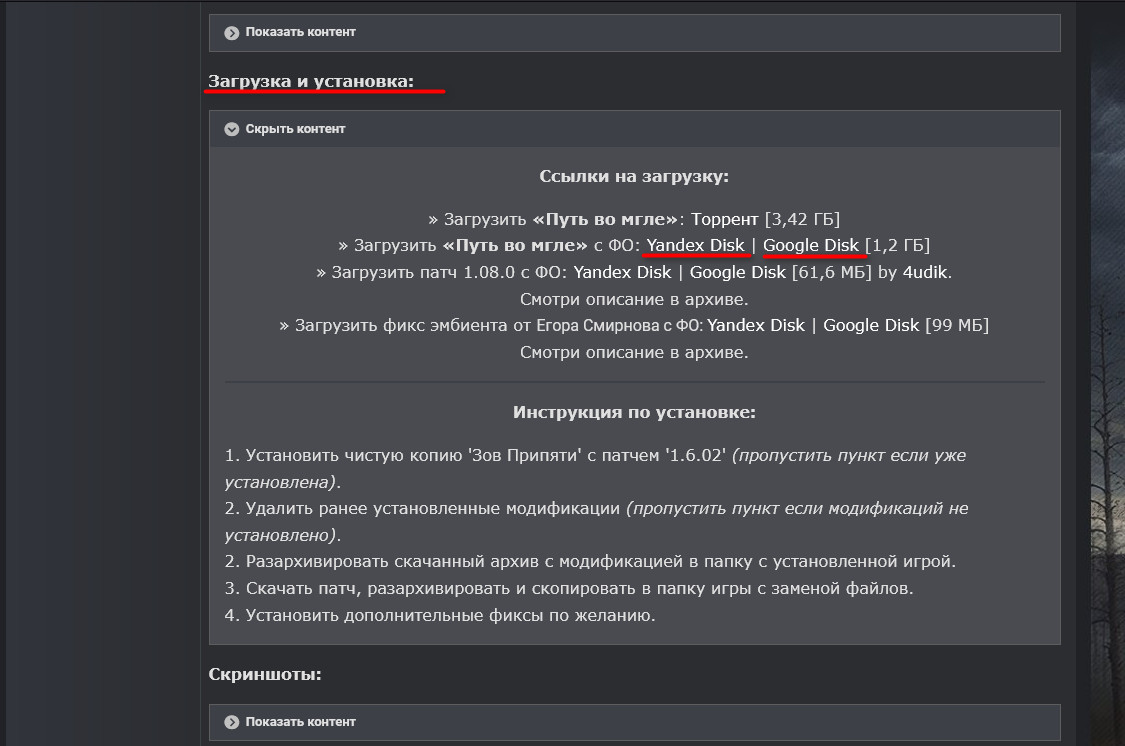Click the Инструкция по установке title
1125x746 pixels.
coord(634,412)
